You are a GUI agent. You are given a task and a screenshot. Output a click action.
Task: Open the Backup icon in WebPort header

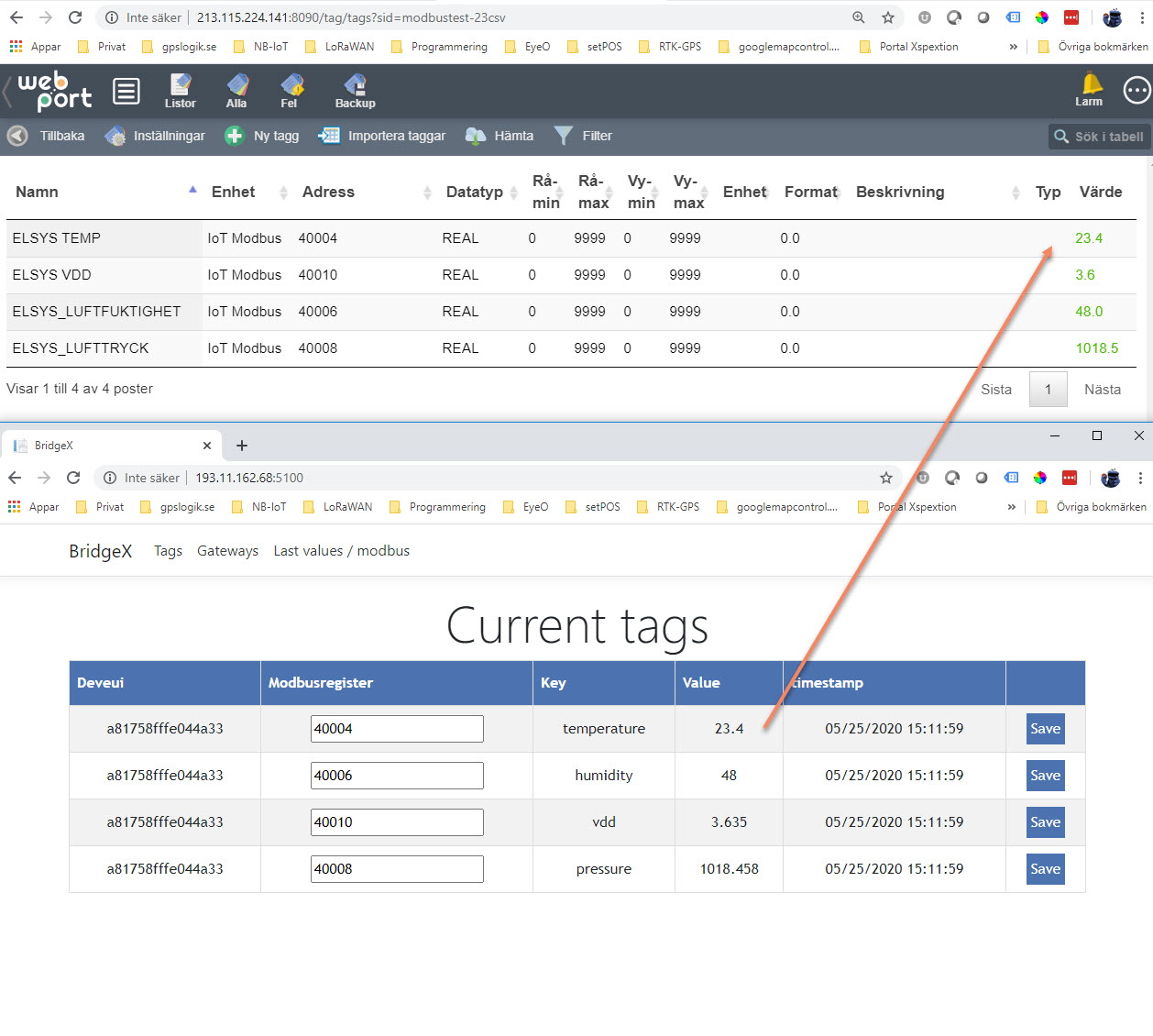point(355,91)
